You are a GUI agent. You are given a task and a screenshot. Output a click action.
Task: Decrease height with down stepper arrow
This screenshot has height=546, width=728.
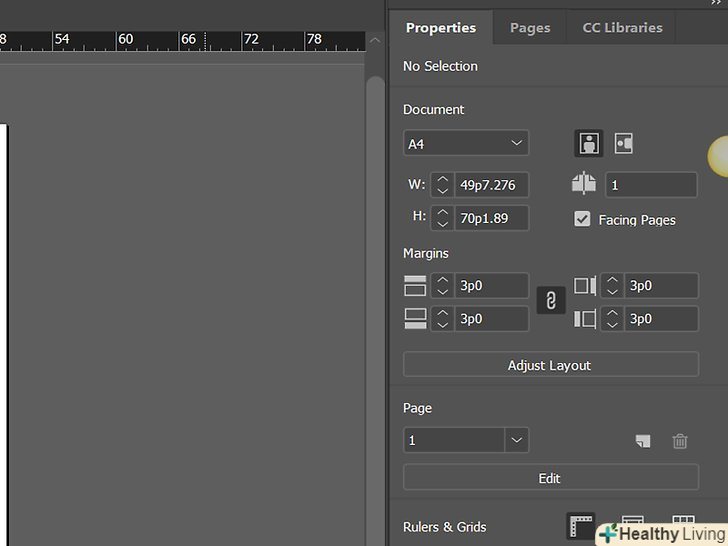pyautogui.click(x=442, y=224)
